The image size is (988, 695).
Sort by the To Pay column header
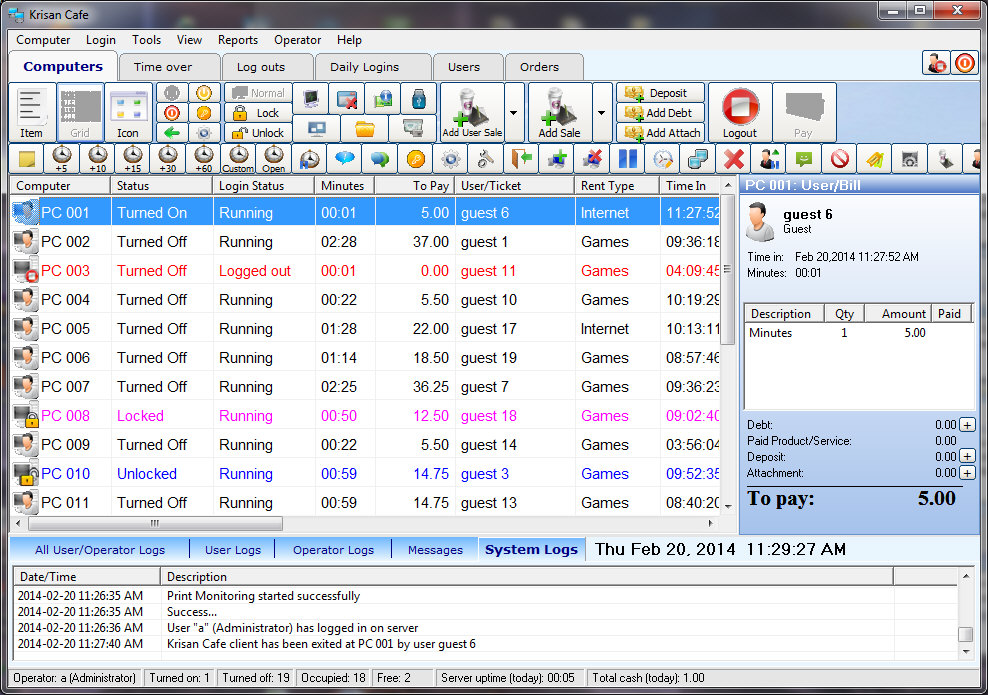(x=415, y=186)
